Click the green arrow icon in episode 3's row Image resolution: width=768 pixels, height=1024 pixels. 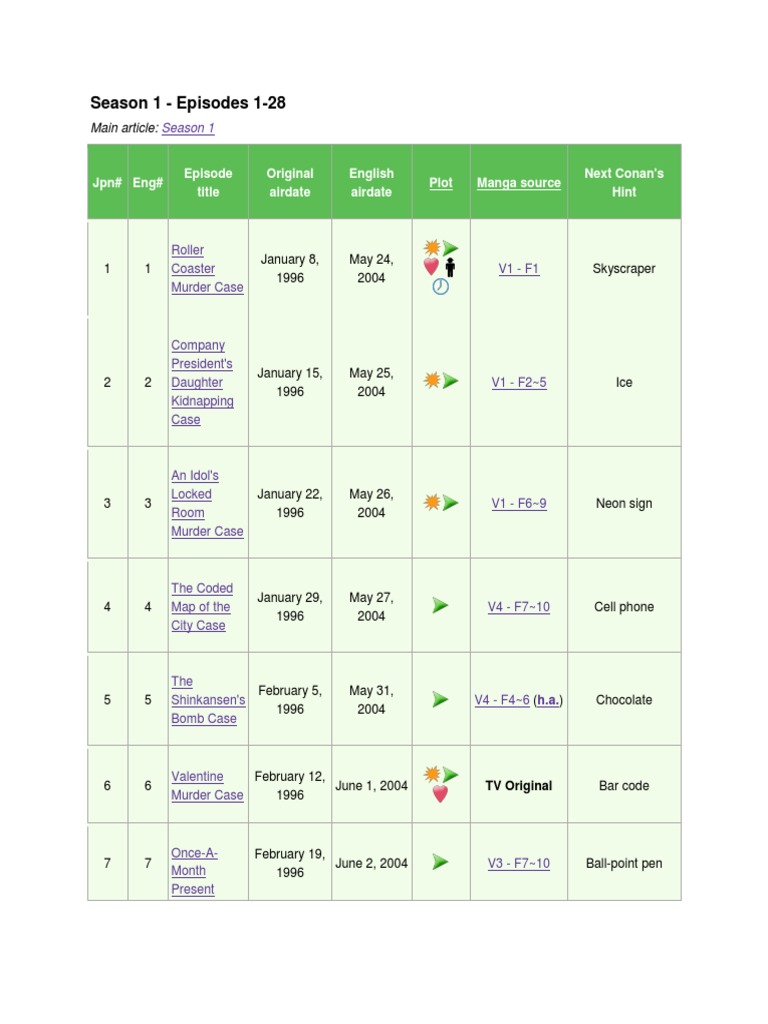pos(451,502)
